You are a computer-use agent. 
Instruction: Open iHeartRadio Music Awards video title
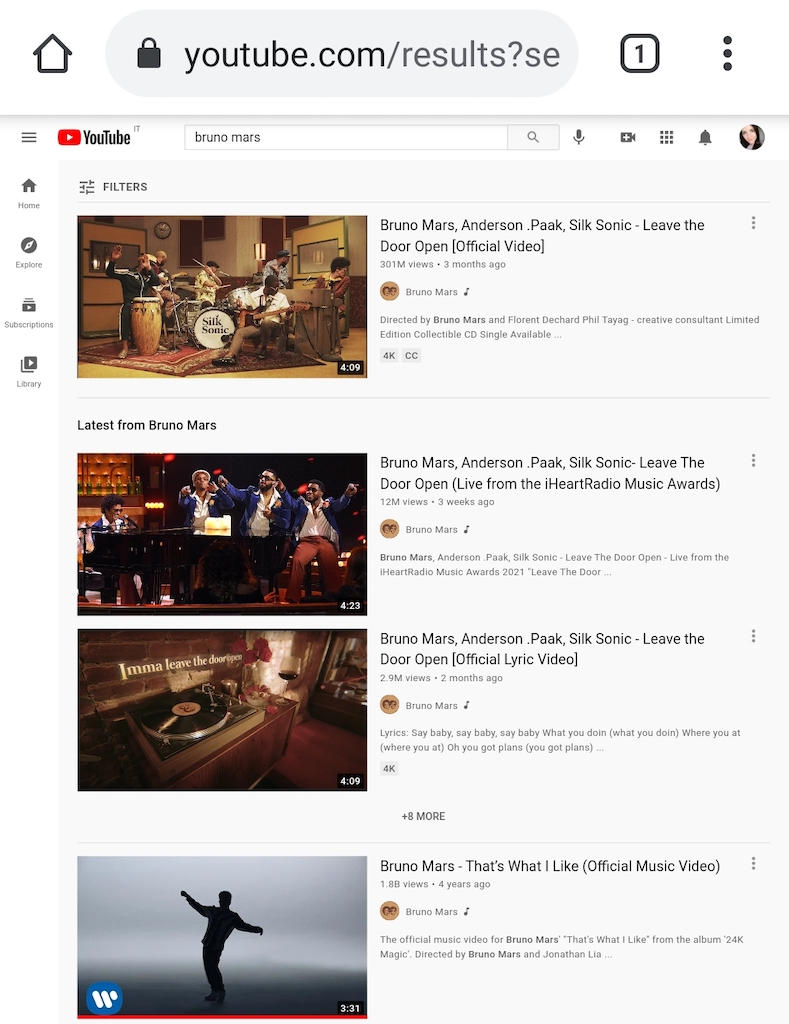550,473
